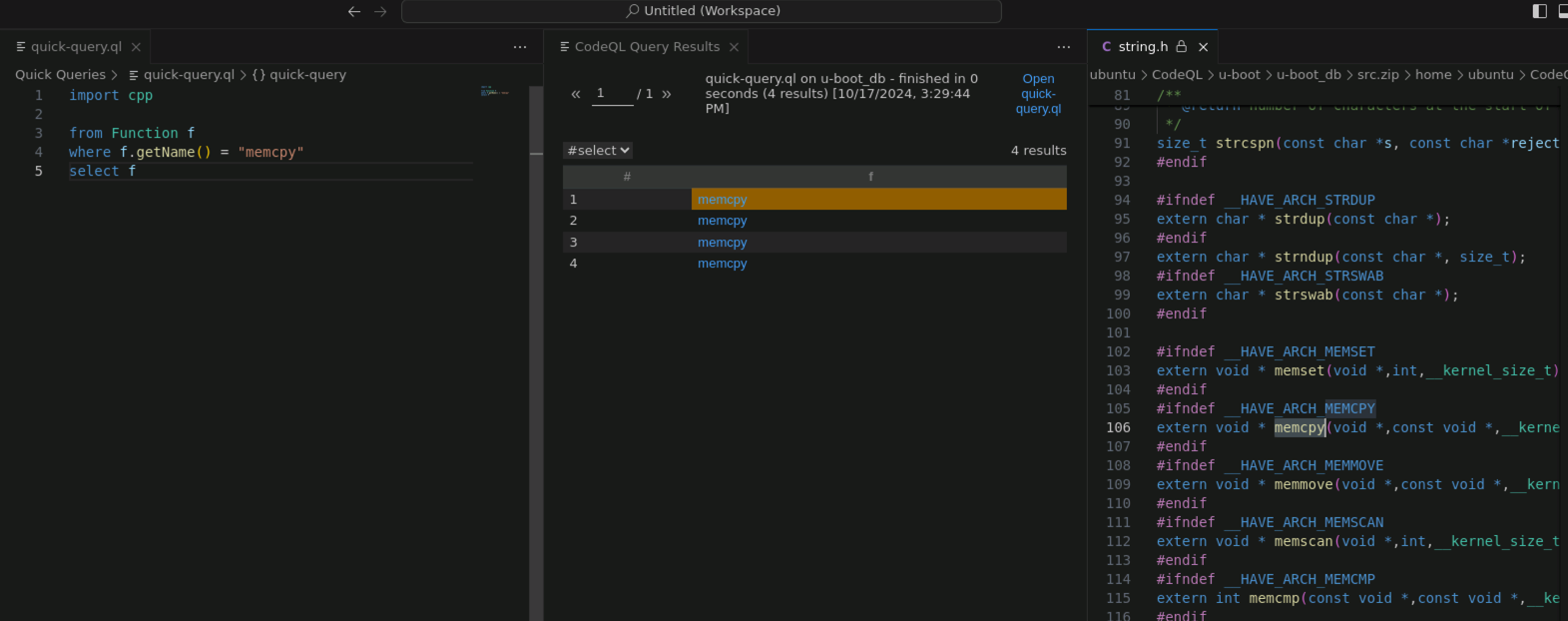Click the C file icon on string.h tab
The image size is (1568, 621).
click(1106, 47)
